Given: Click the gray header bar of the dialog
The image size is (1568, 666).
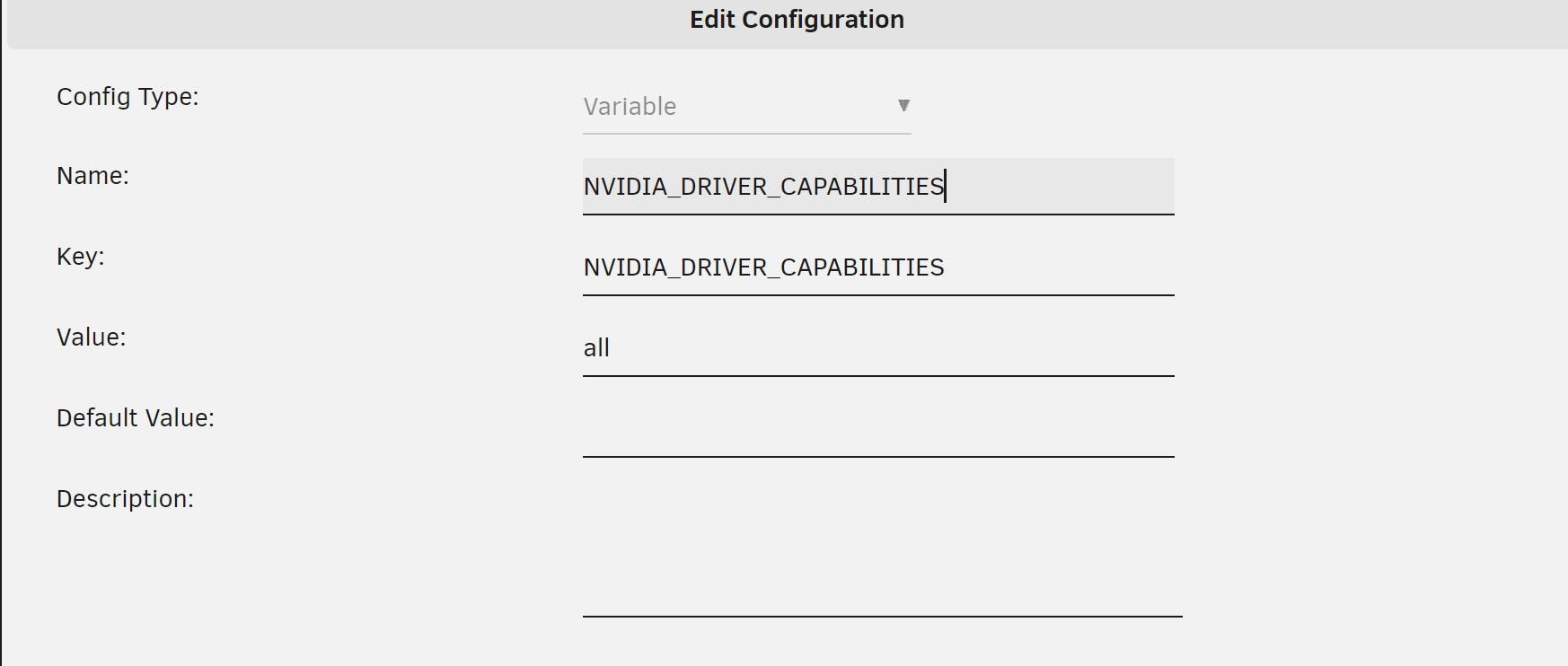Looking at the screenshot, I should point(359,22).
